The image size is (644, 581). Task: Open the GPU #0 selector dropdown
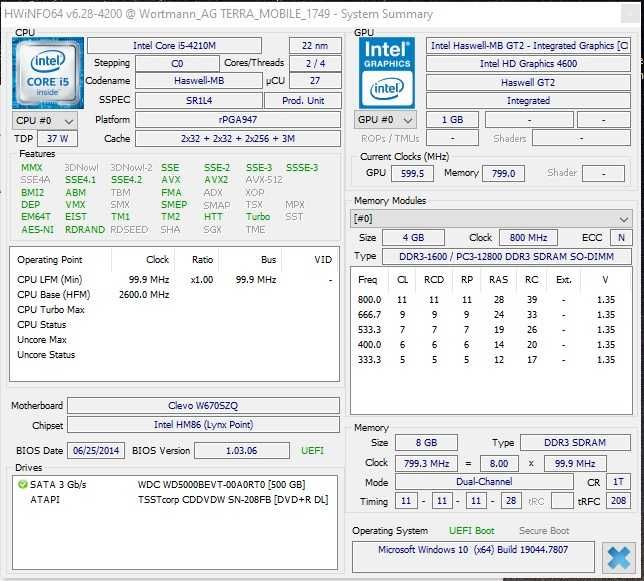[385, 120]
